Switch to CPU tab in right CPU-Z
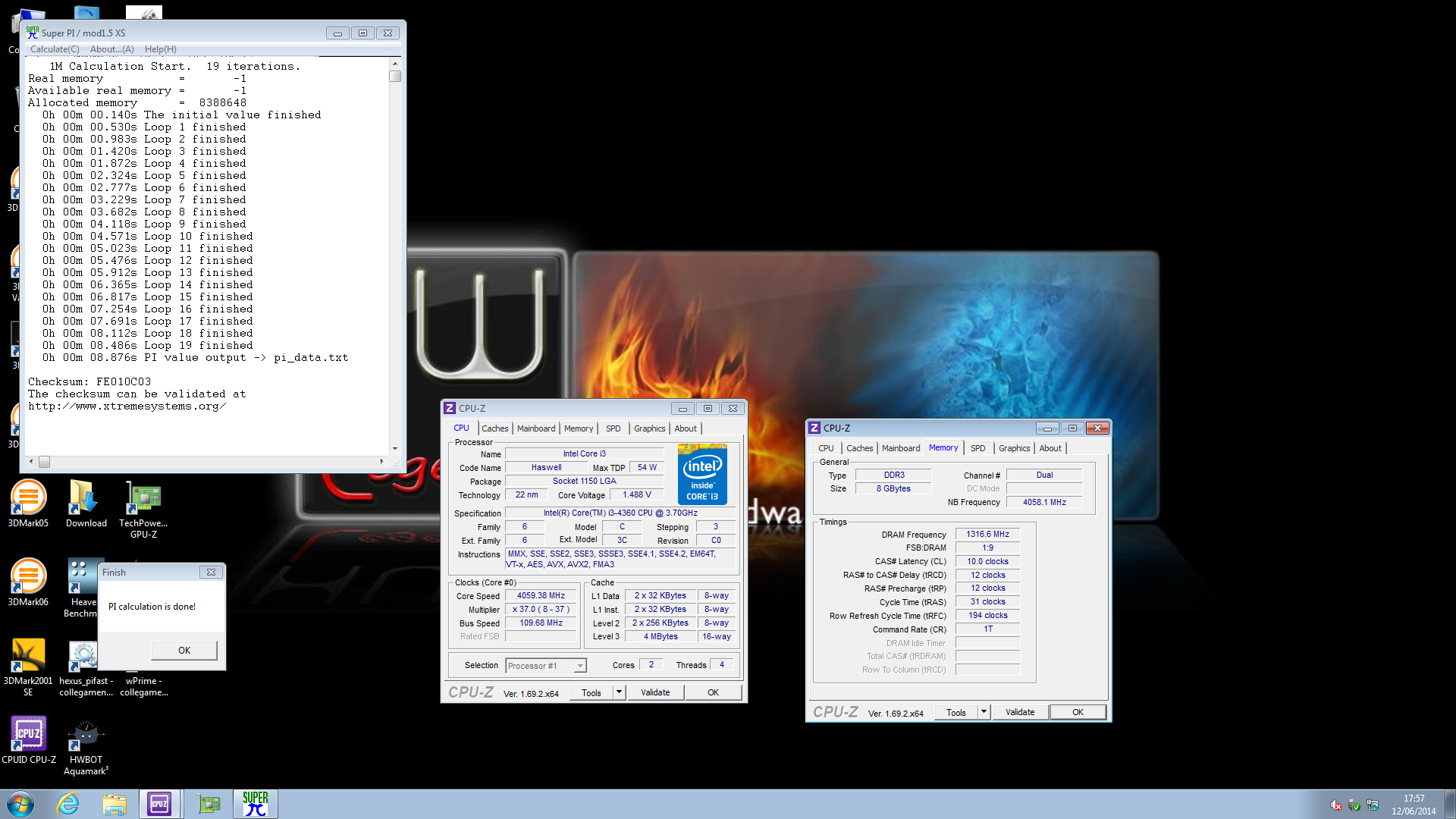Image resolution: width=1456 pixels, height=819 pixels. pos(827,448)
